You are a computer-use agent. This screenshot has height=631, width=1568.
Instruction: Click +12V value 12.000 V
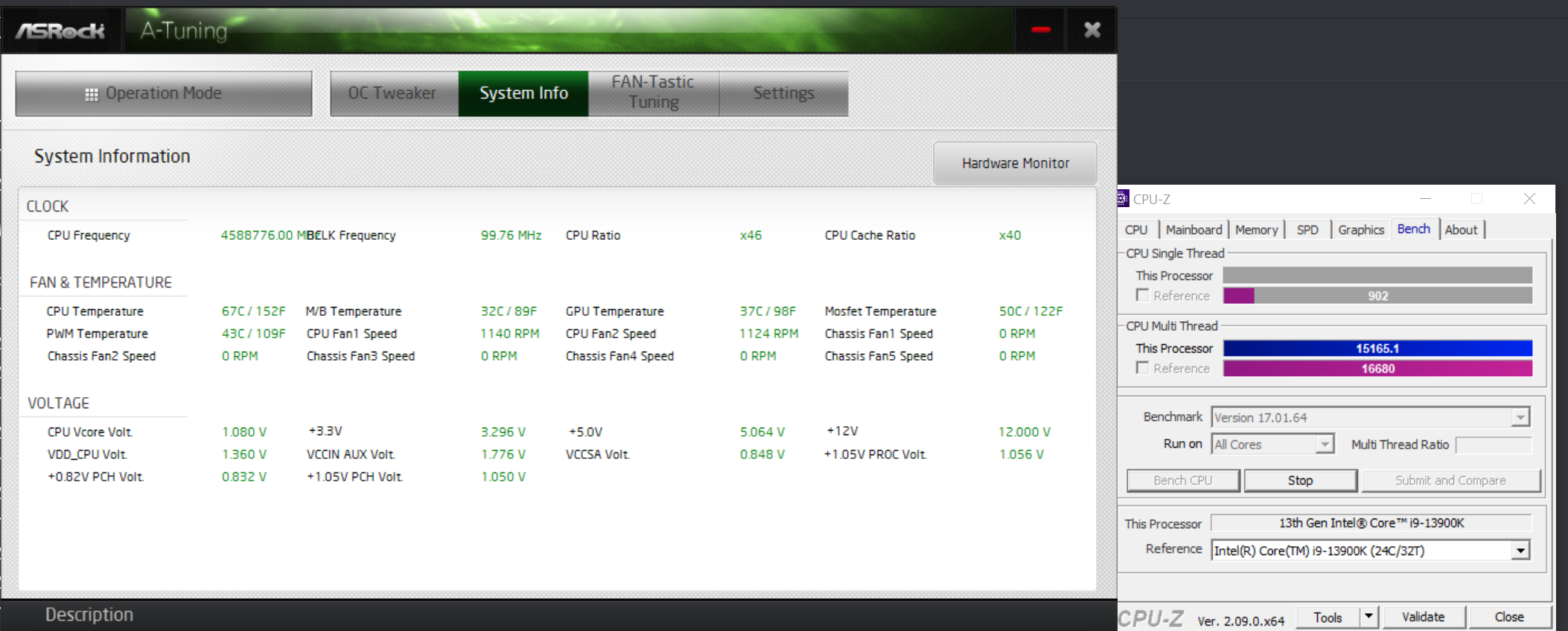tap(1024, 432)
